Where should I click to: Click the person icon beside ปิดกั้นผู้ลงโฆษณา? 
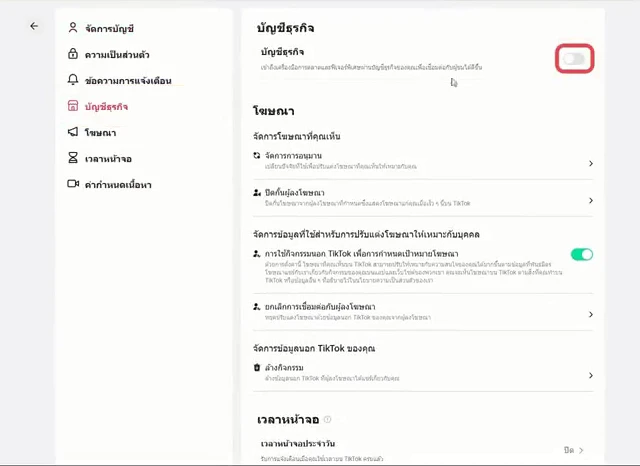pyautogui.click(x=257, y=192)
